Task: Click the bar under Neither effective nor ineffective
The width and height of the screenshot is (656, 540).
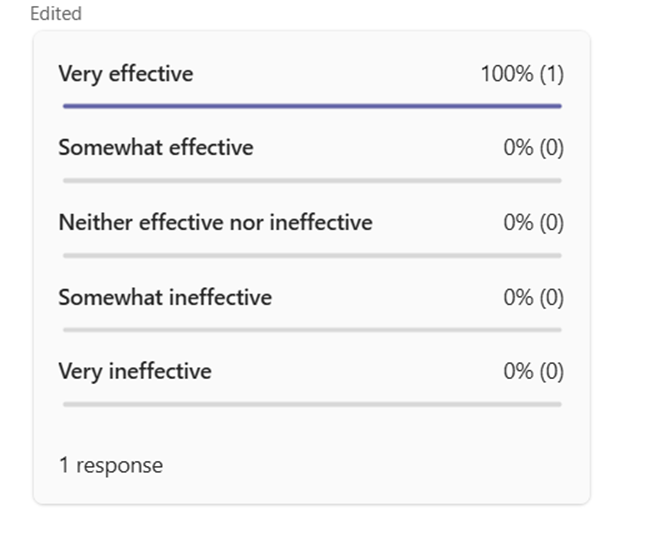Action: coord(312,255)
